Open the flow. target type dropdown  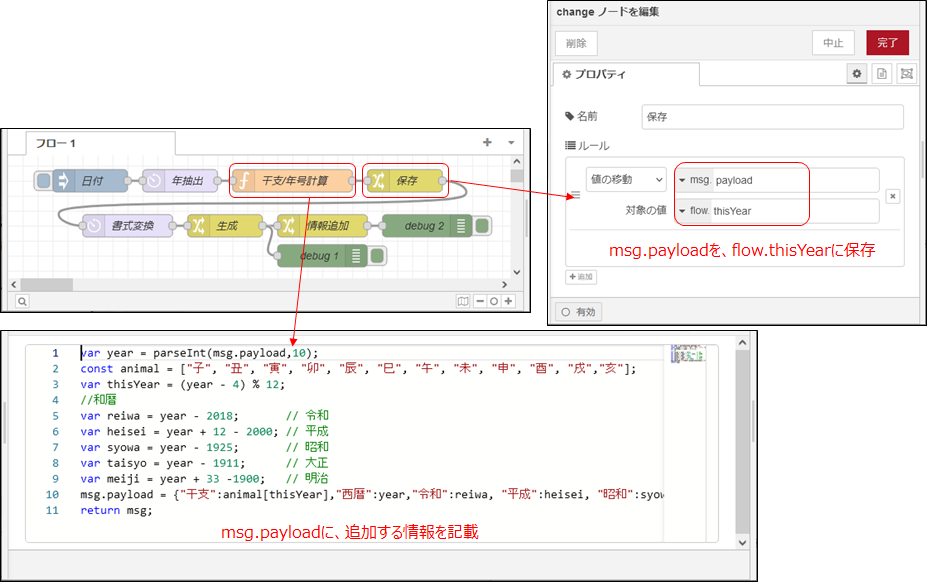tap(694, 211)
